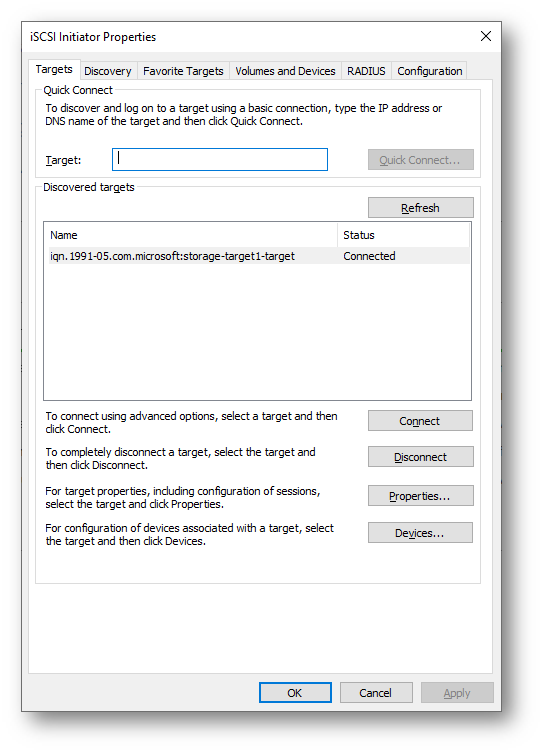The image size is (544, 754).
Task: Go to the RADIUS tab
Action: 366,71
